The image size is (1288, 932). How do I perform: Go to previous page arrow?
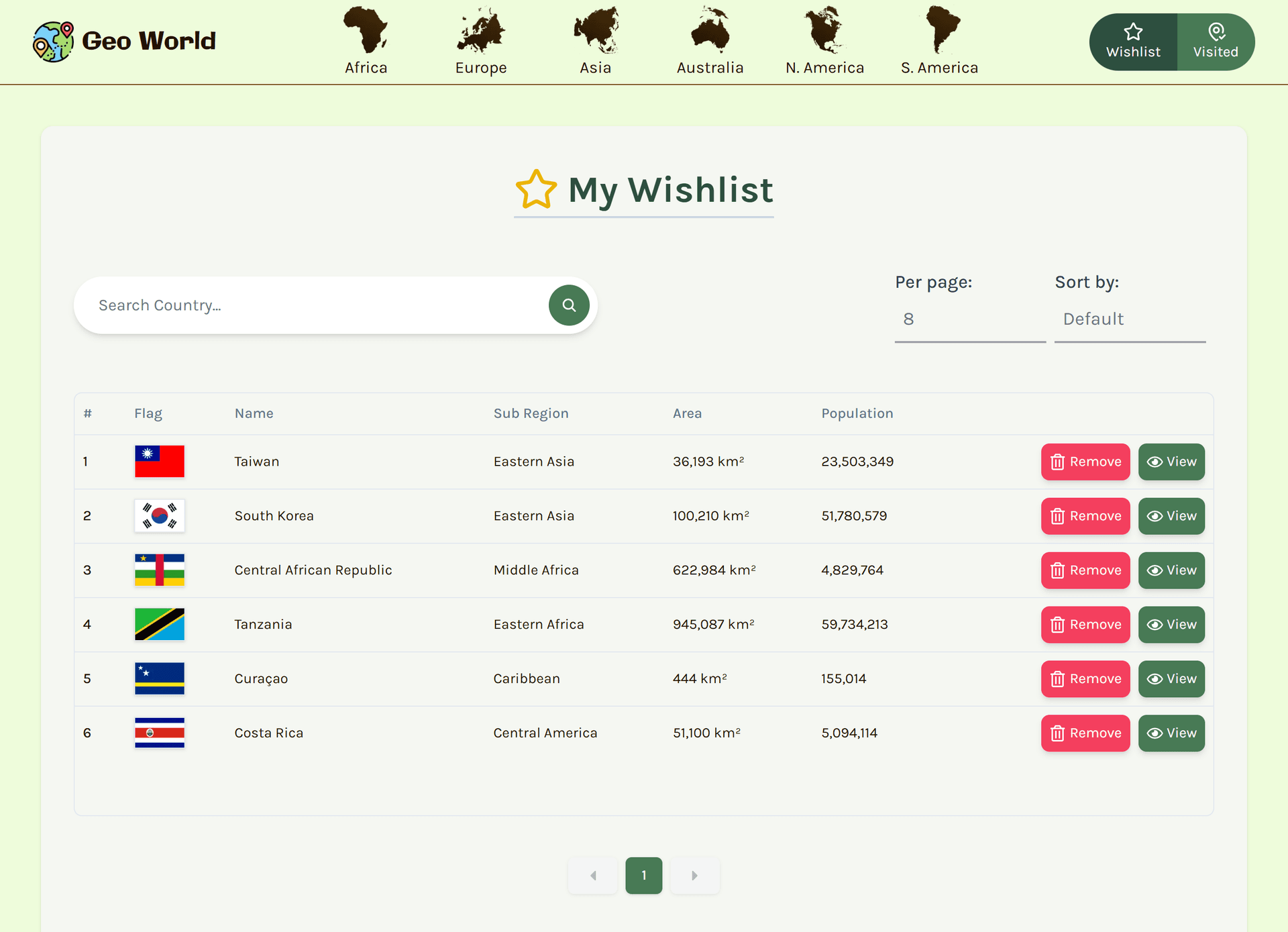pos(593,876)
